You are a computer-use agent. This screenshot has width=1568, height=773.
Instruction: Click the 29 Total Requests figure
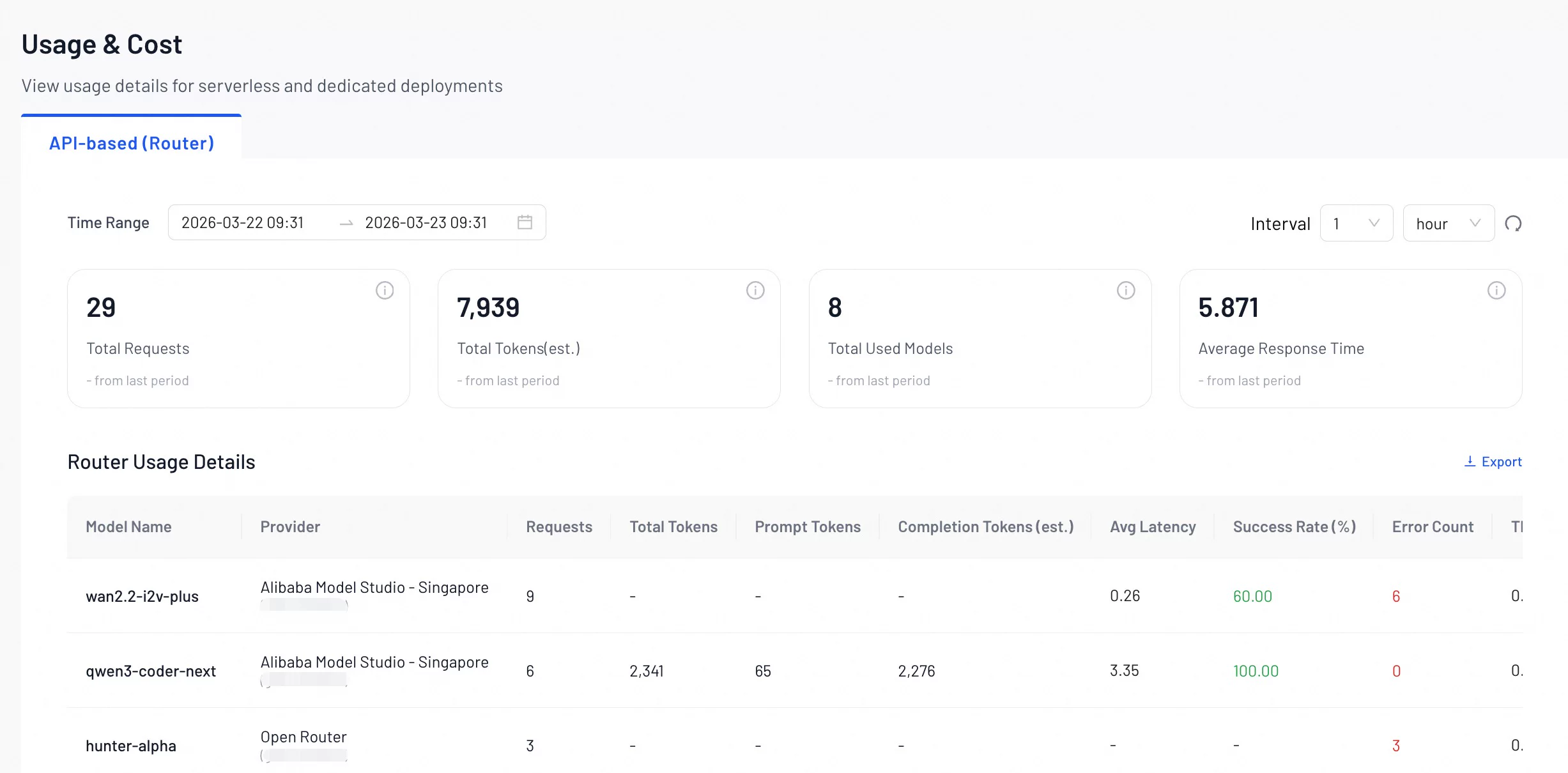click(101, 308)
